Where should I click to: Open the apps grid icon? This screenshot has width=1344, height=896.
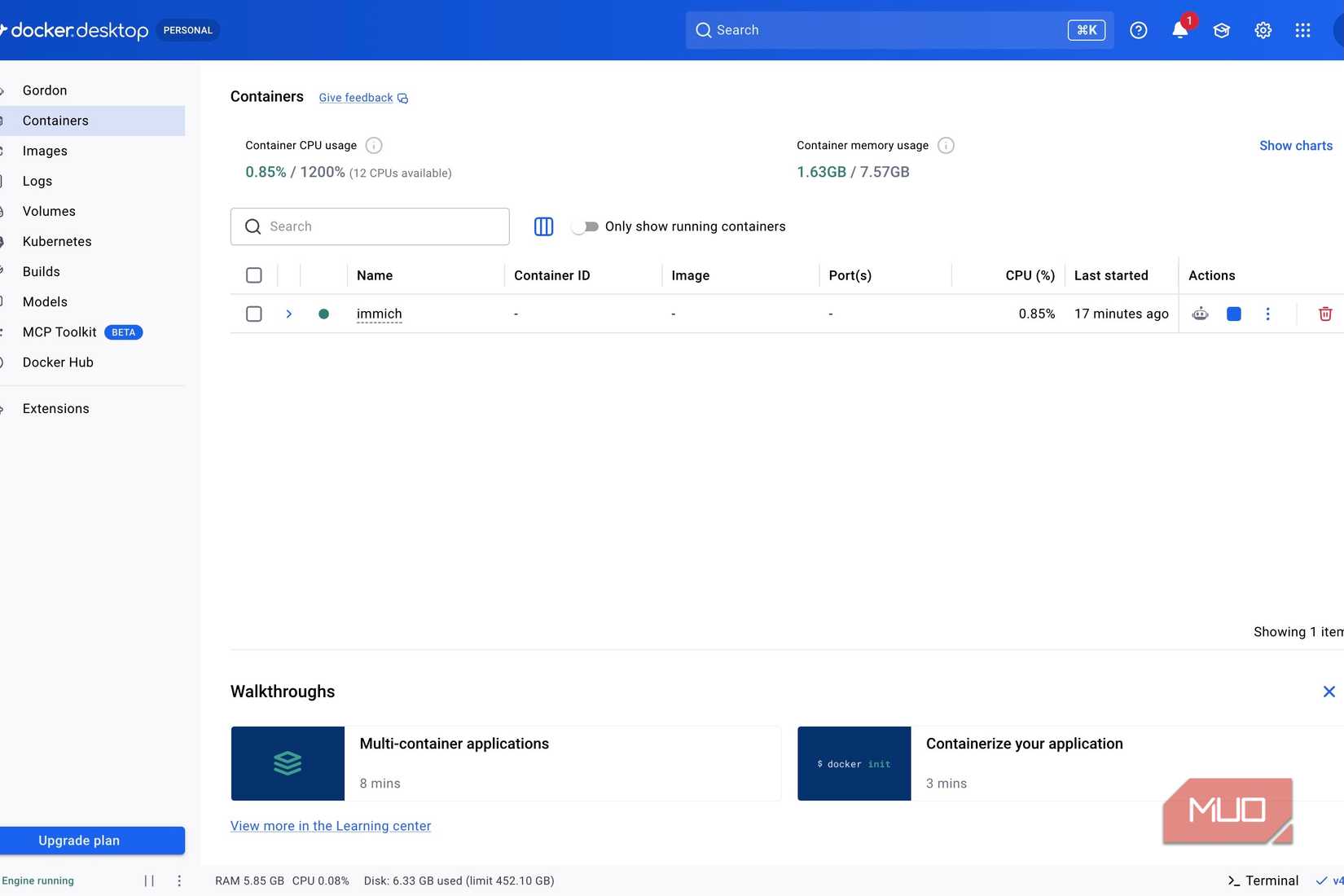(x=1303, y=30)
